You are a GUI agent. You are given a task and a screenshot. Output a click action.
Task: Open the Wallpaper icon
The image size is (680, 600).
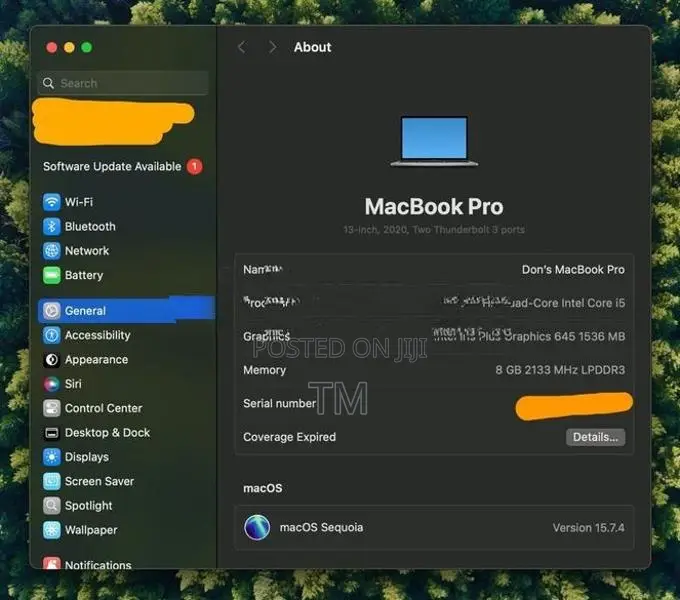(52, 530)
